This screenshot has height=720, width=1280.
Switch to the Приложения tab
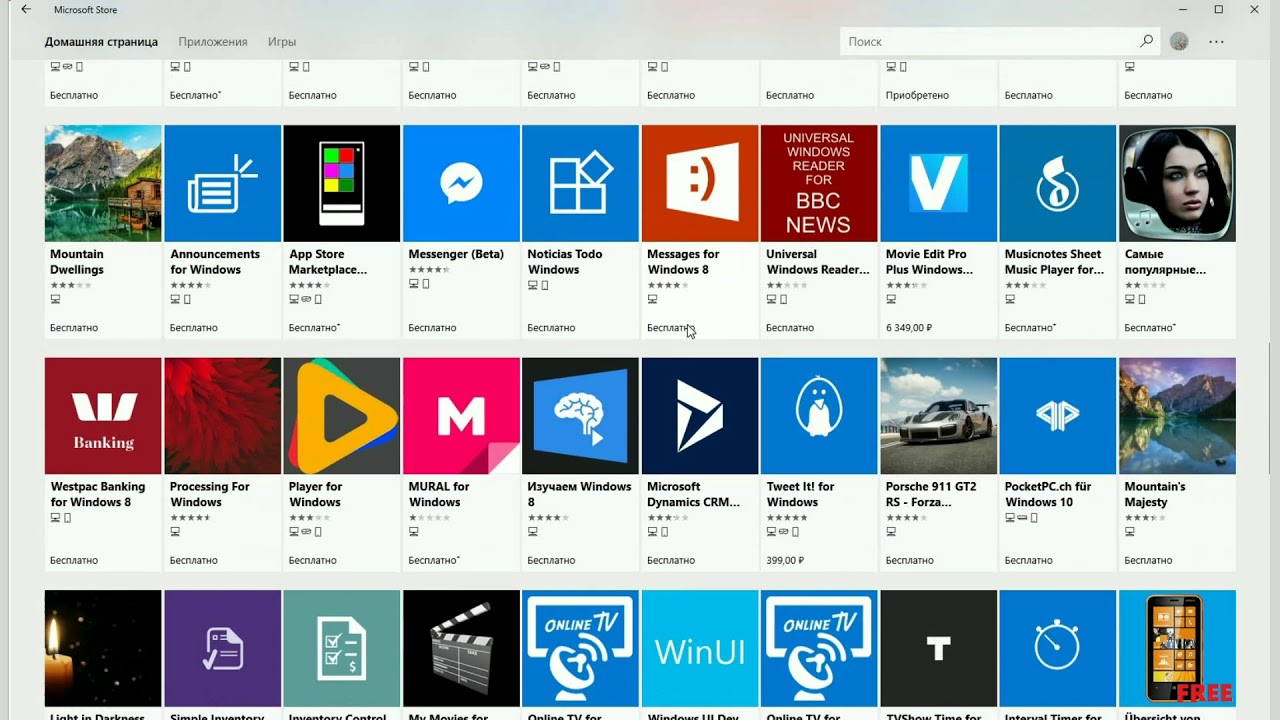(213, 42)
